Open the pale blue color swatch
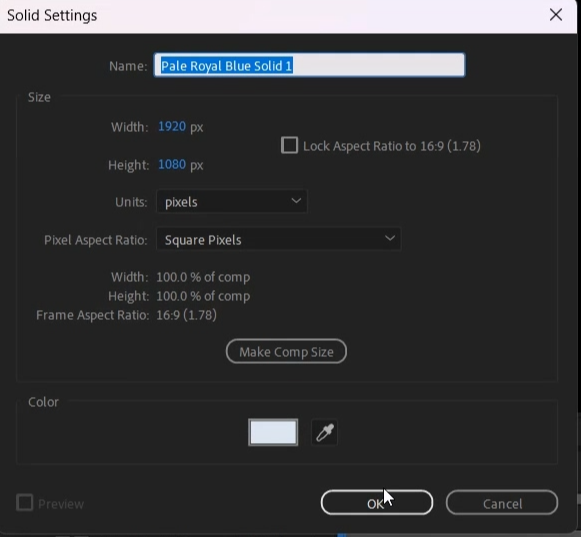The height and width of the screenshot is (537, 581). 273,432
